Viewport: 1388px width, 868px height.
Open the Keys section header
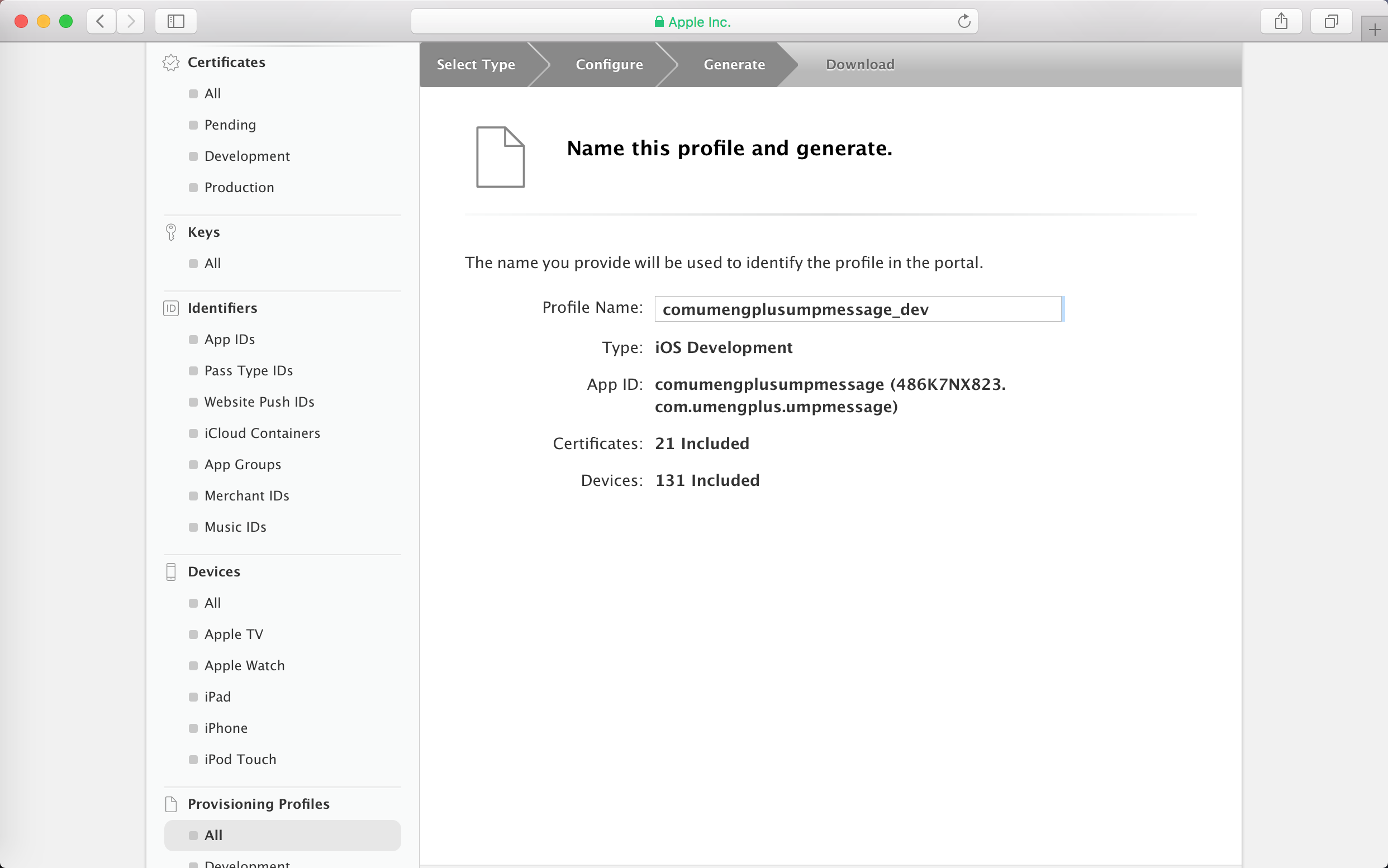[x=204, y=232]
